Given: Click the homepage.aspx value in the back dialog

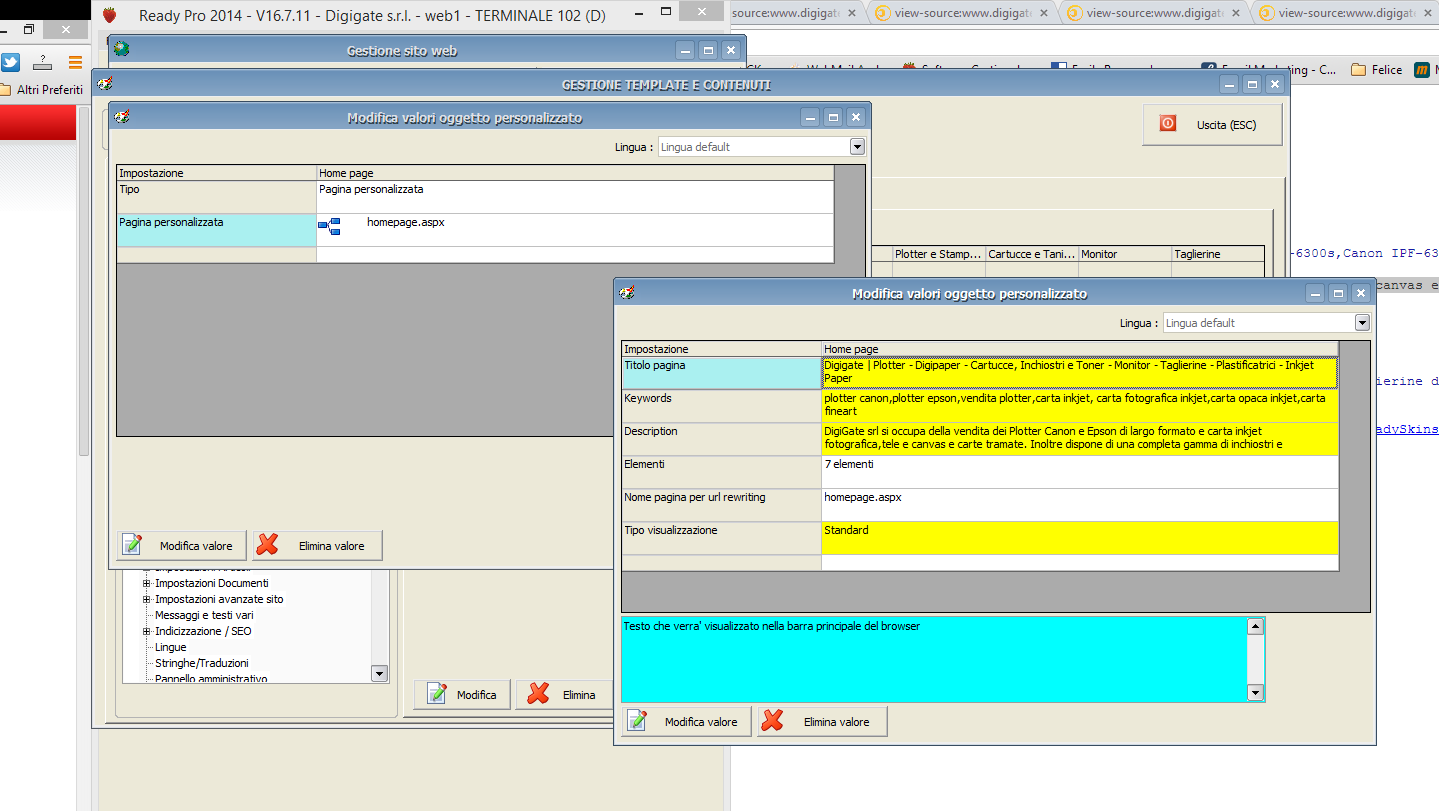Looking at the screenshot, I should tap(575, 230).
